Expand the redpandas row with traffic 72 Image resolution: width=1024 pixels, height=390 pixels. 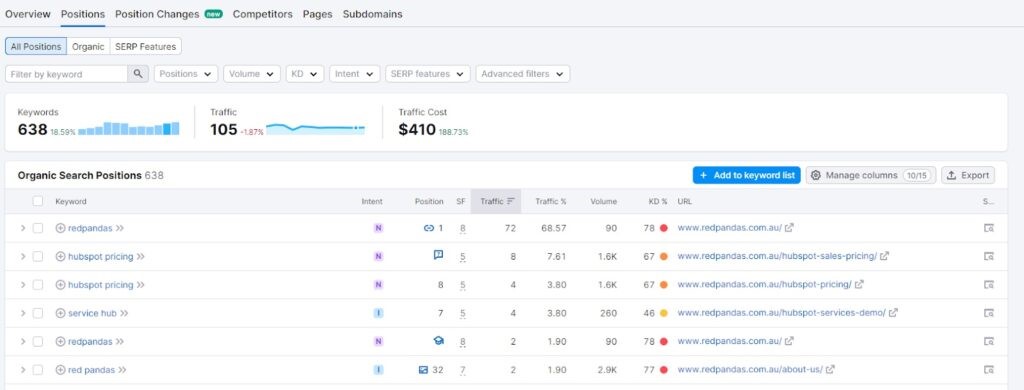(22, 228)
